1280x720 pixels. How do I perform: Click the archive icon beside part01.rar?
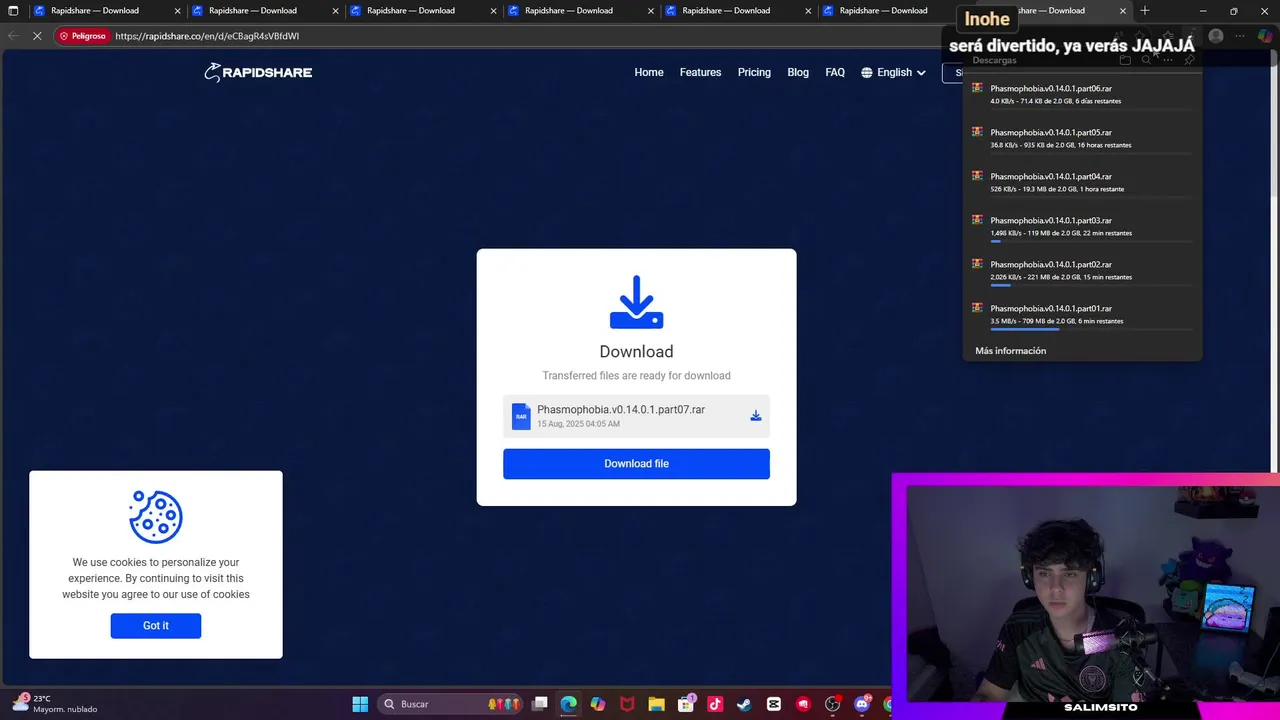click(977, 308)
